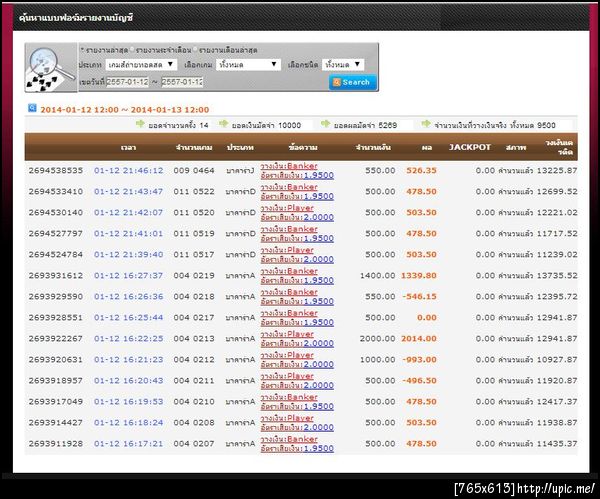Open the Banker bet link for record 2693917049
This screenshot has height=499, width=600.
(289, 398)
